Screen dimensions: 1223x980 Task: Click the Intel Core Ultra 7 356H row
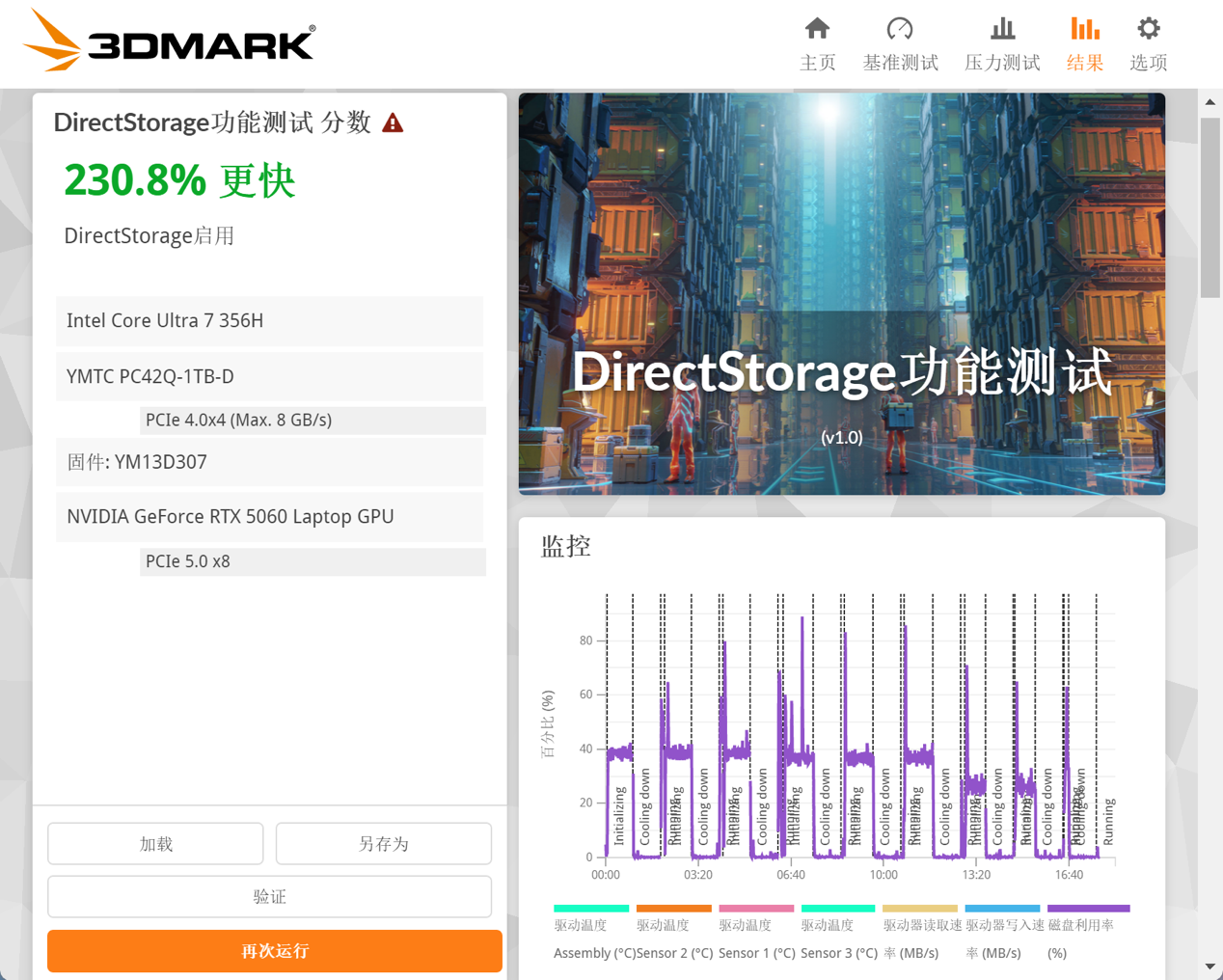[269, 321]
